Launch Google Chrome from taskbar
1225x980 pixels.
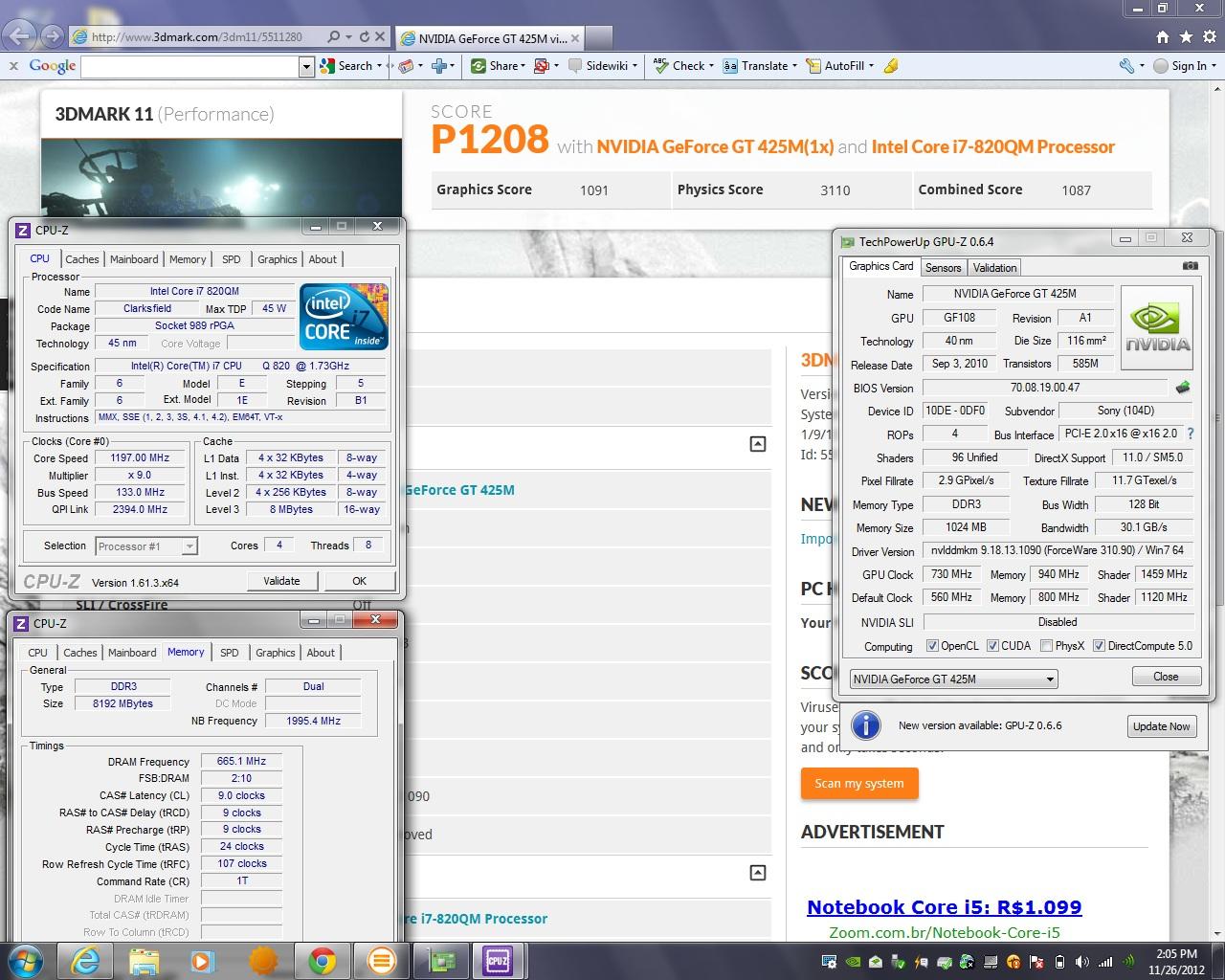pos(322,960)
